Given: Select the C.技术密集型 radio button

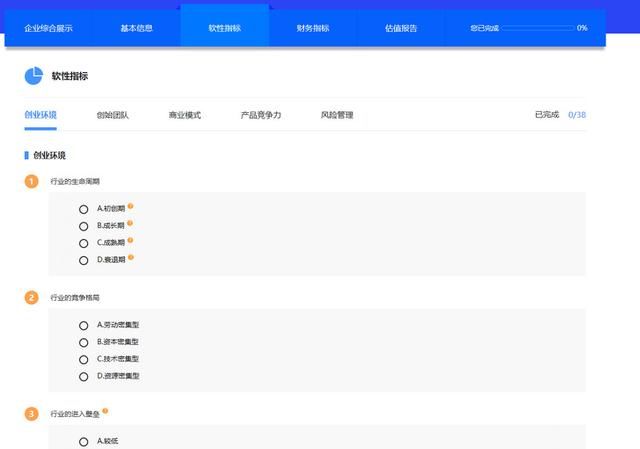Looking at the screenshot, I should coord(84,359).
